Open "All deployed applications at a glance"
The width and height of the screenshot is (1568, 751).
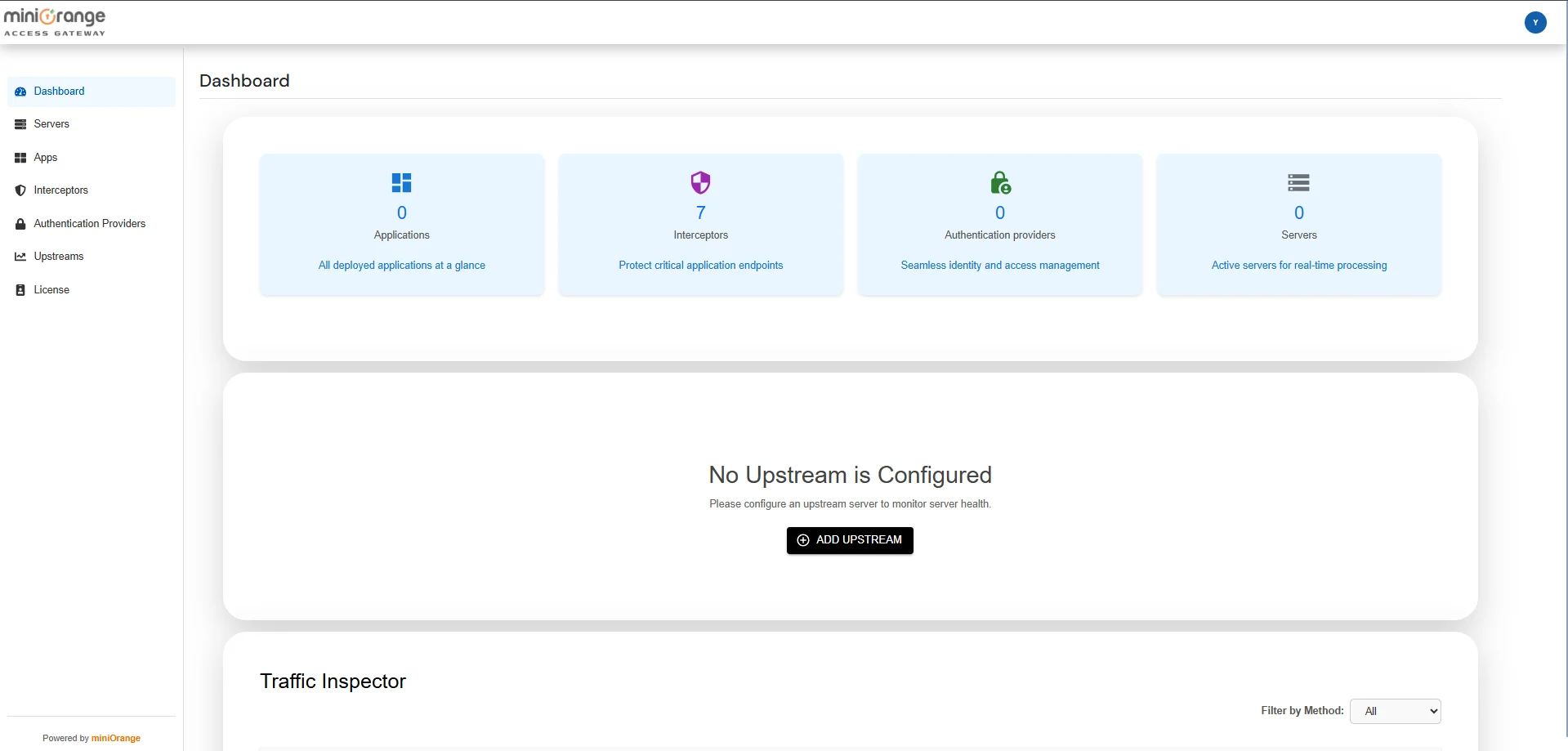coord(401,265)
